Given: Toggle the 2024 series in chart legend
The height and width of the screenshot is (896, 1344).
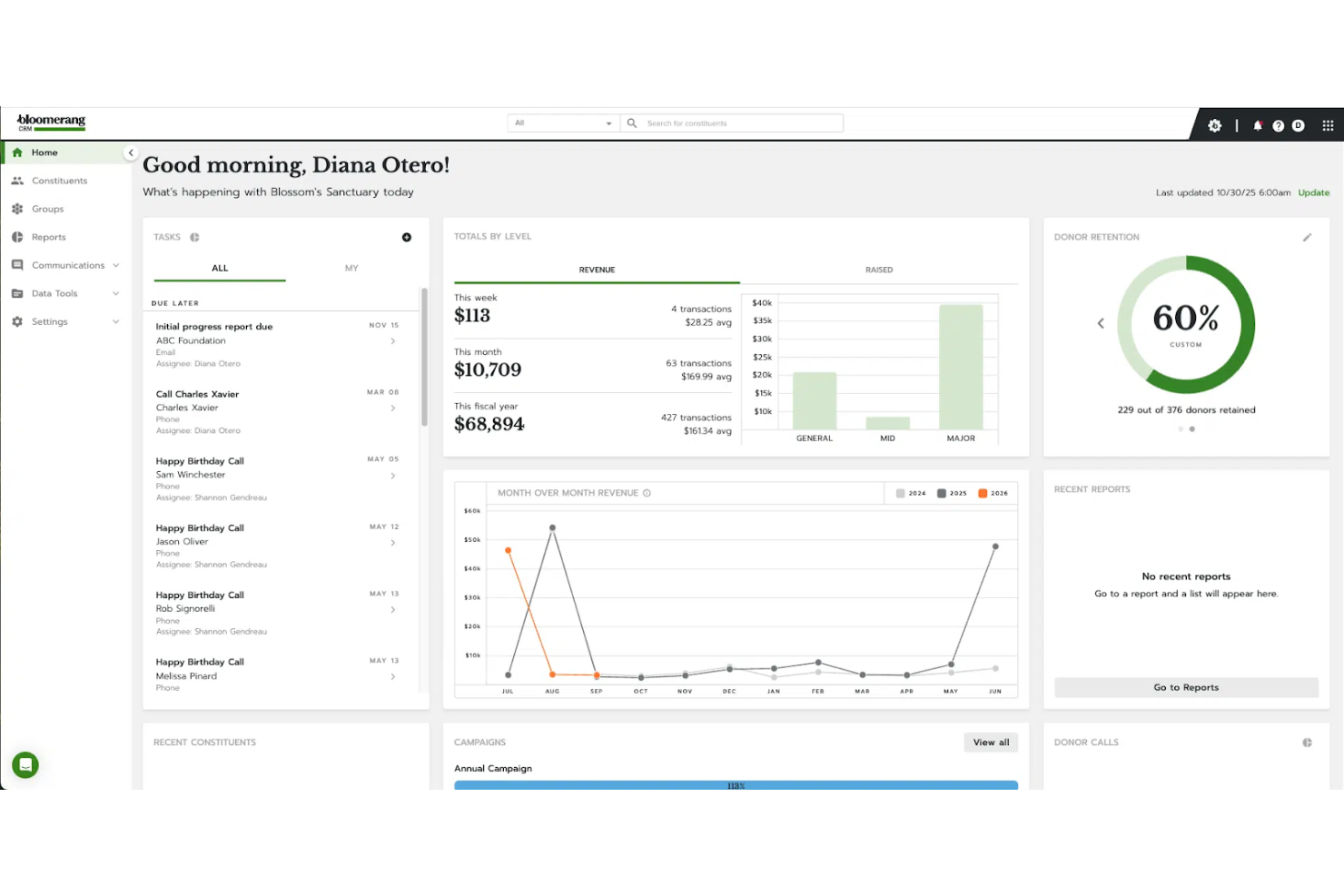Looking at the screenshot, I should (911, 494).
